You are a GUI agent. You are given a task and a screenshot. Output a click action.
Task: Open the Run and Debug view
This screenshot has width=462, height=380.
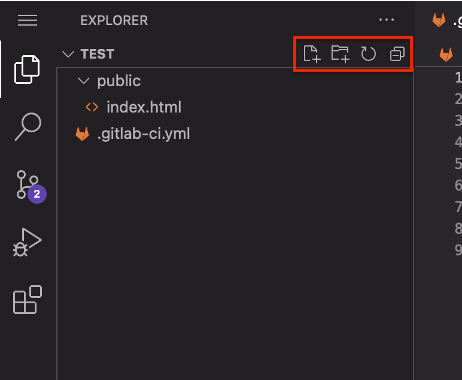click(27, 243)
